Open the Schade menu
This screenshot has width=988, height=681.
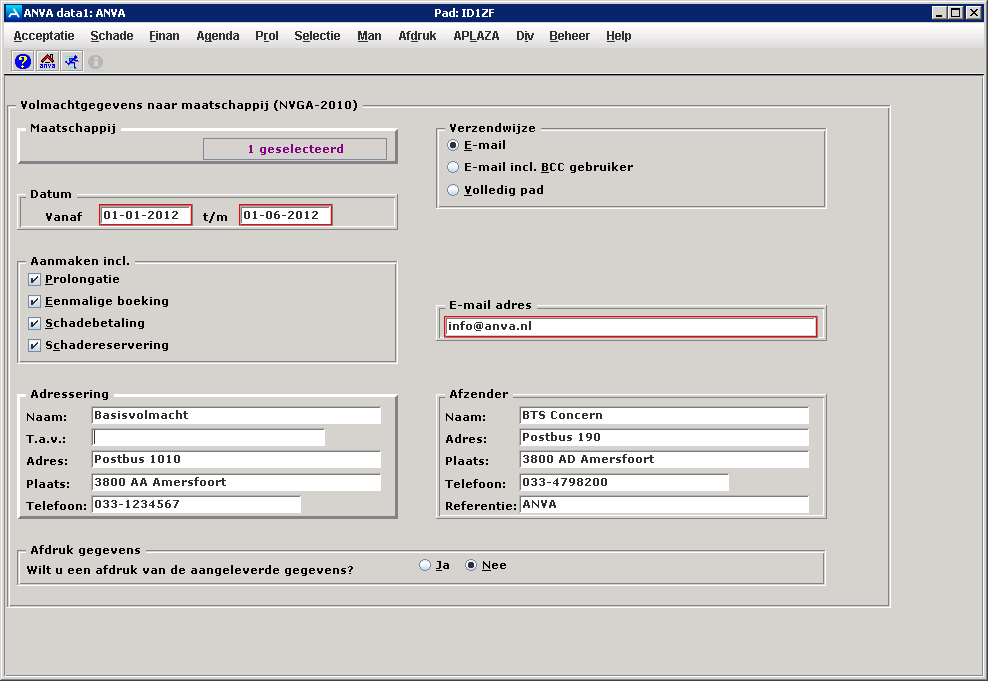(x=111, y=35)
